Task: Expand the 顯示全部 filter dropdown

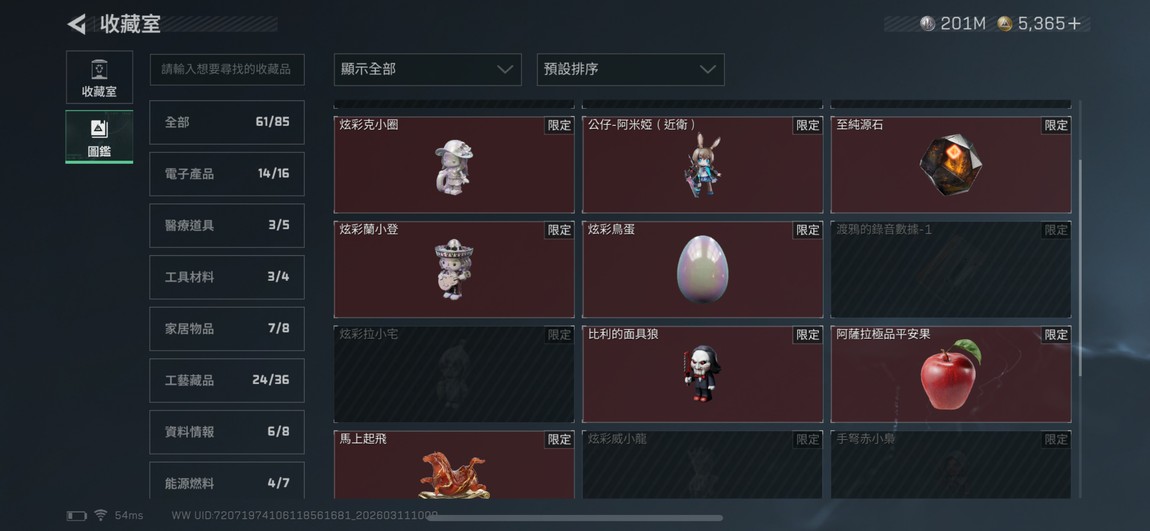Action: pyautogui.click(x=428, y=69)
